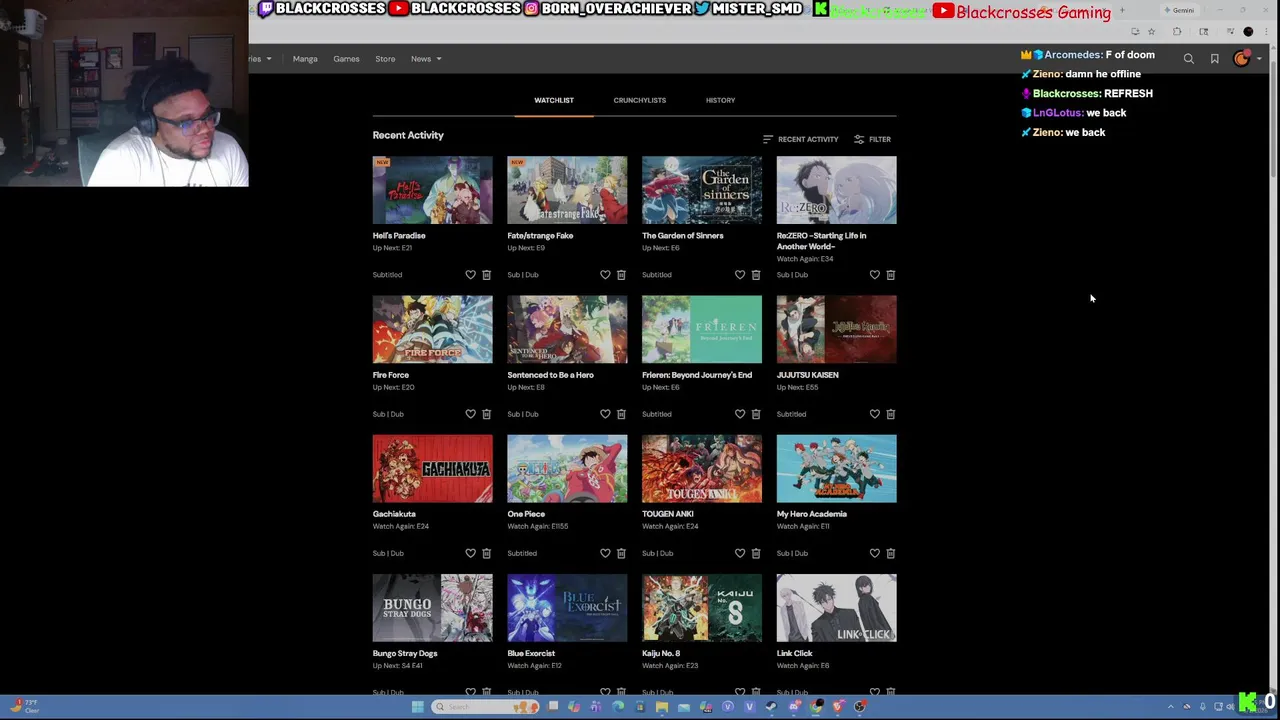Viewport: 1280px width, 720px height.
Task: Delete One Piece from watchlist
Action: point(621,552)
